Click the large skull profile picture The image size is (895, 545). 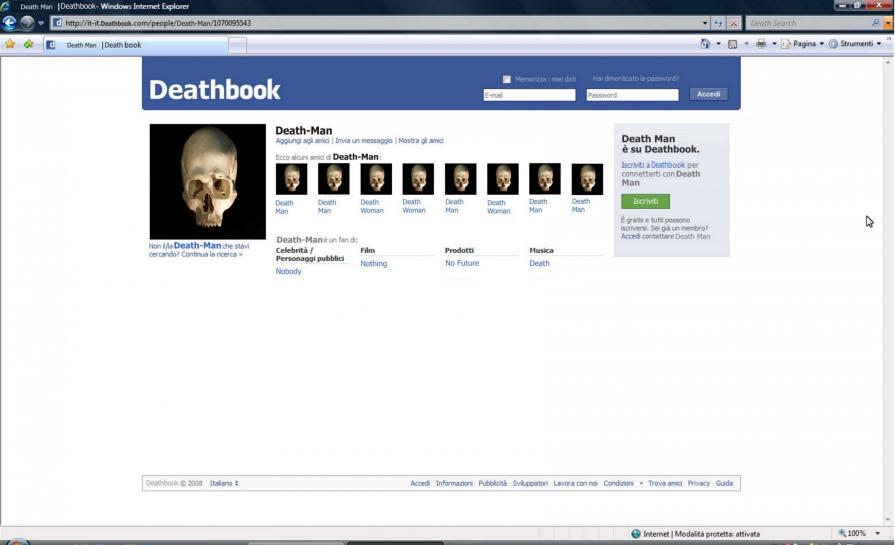pos(208,181)
